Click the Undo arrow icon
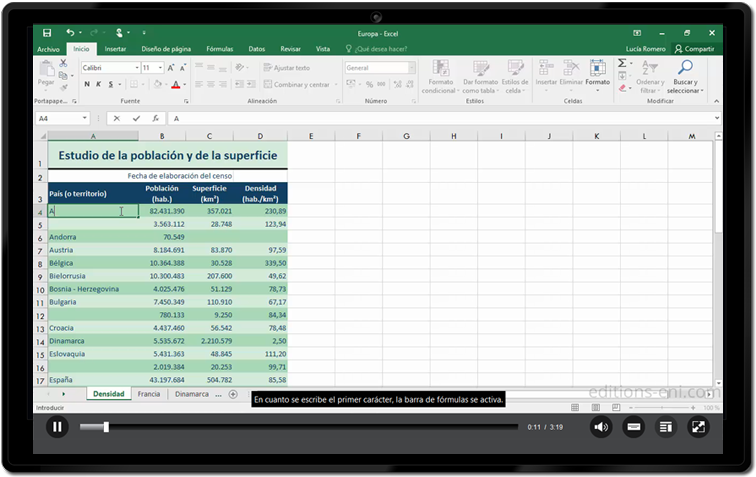756x477 pixels. pyautogui.click(x=70, y=33)
